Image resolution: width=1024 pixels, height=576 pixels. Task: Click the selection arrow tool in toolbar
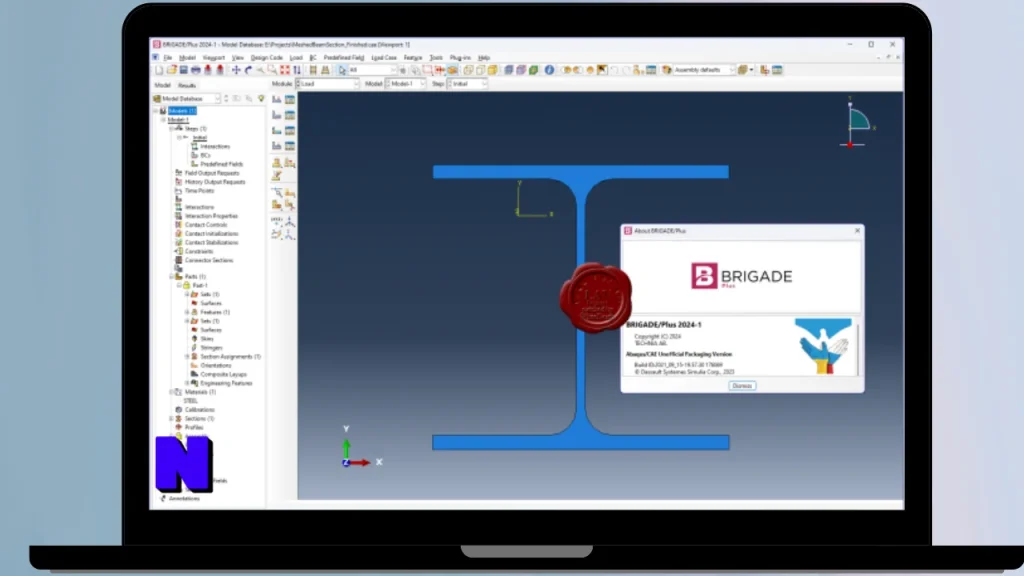tap(342, 70)
